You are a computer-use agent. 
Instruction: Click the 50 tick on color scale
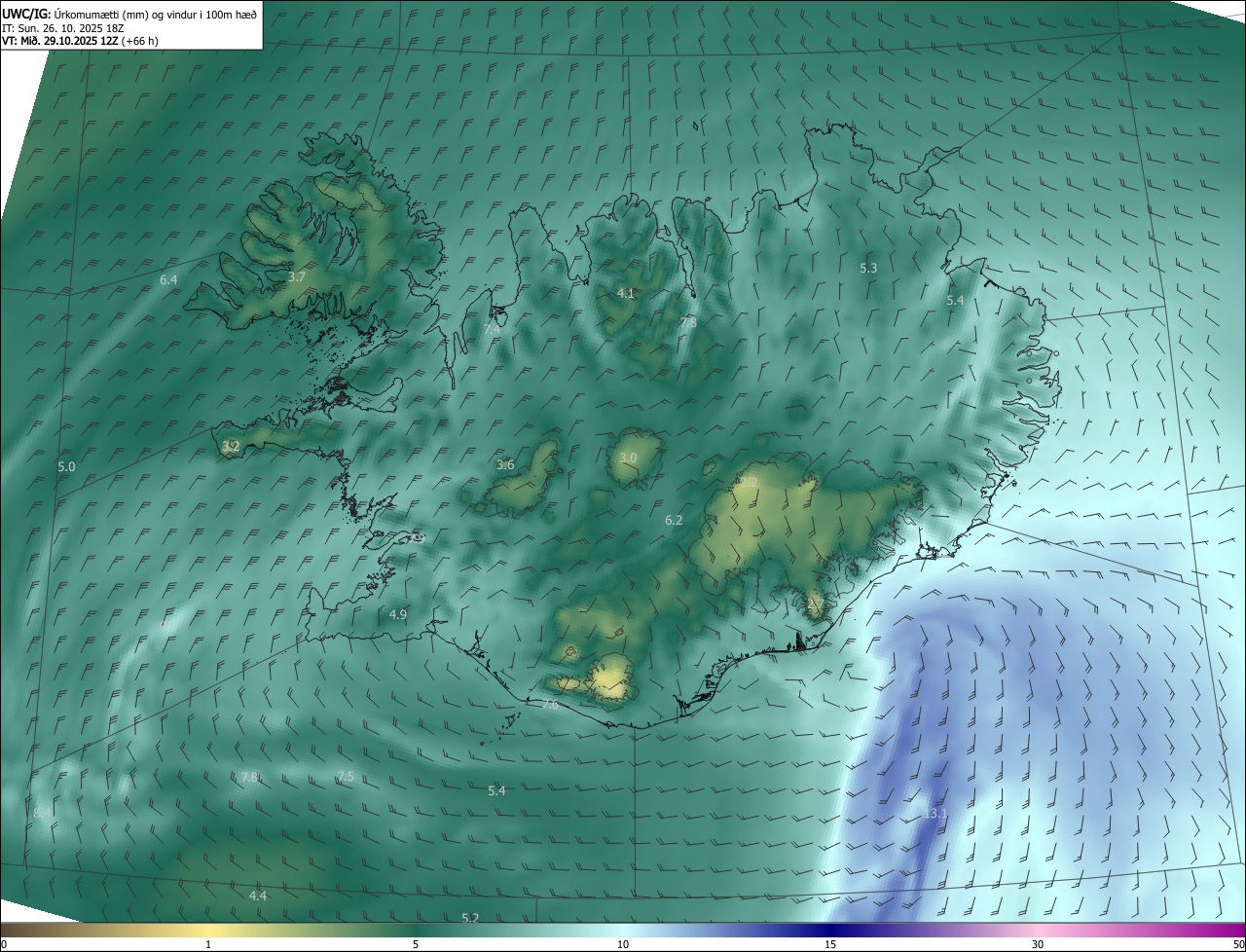(x=1238, y=944)
